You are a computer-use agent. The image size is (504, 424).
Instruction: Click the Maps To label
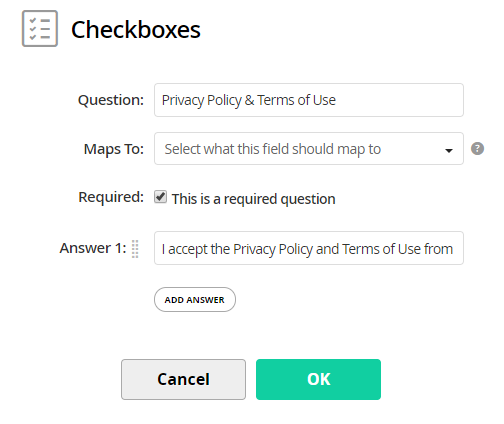[x=114, y=149]
